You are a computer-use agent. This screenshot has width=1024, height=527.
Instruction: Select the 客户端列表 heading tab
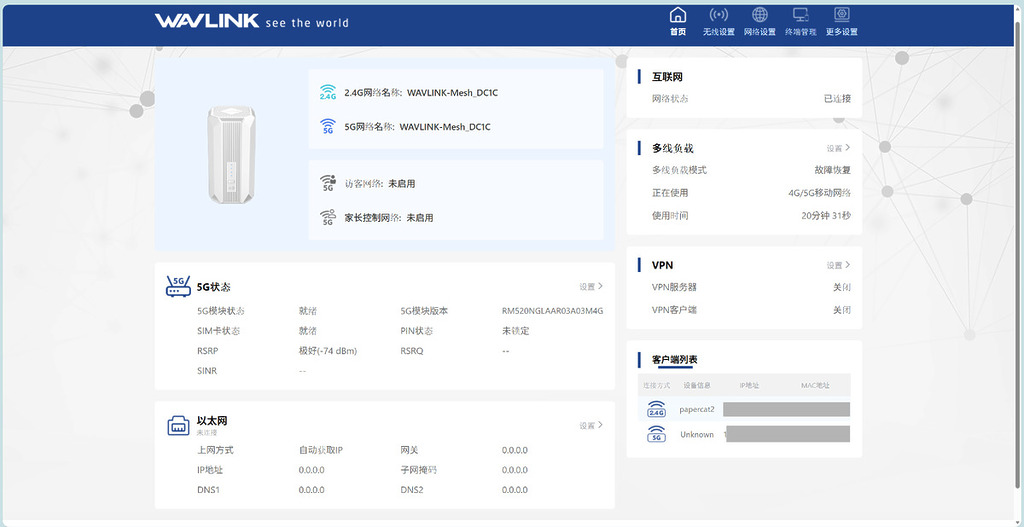675,360
